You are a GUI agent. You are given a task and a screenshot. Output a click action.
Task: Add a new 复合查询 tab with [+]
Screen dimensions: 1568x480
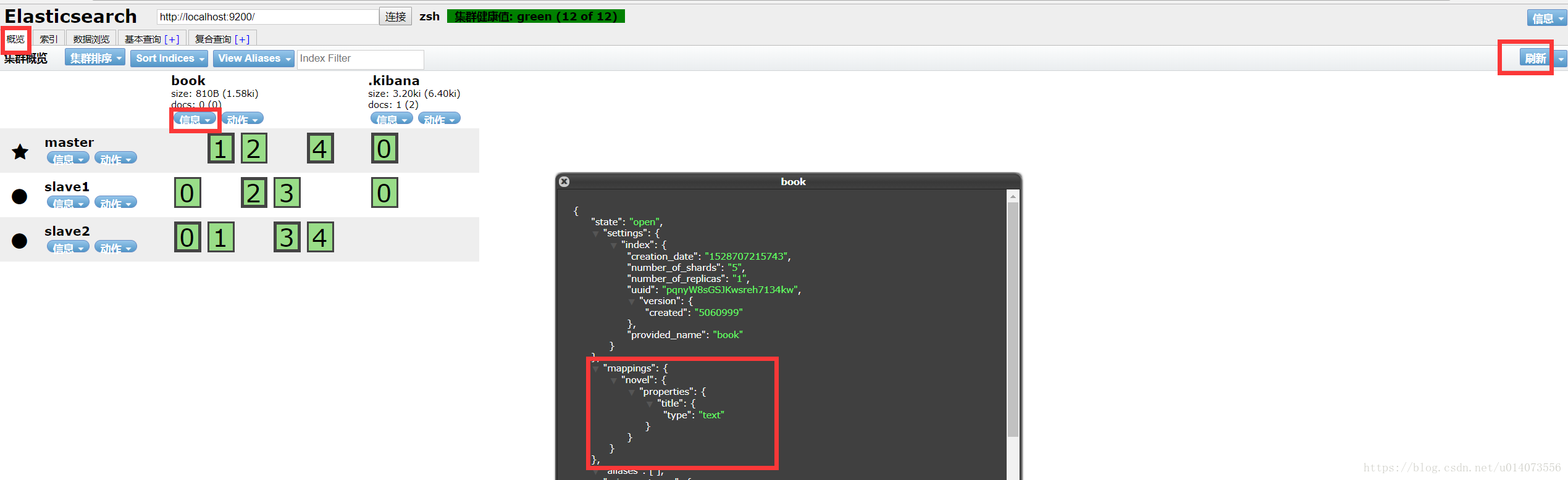tap(242, 39)
